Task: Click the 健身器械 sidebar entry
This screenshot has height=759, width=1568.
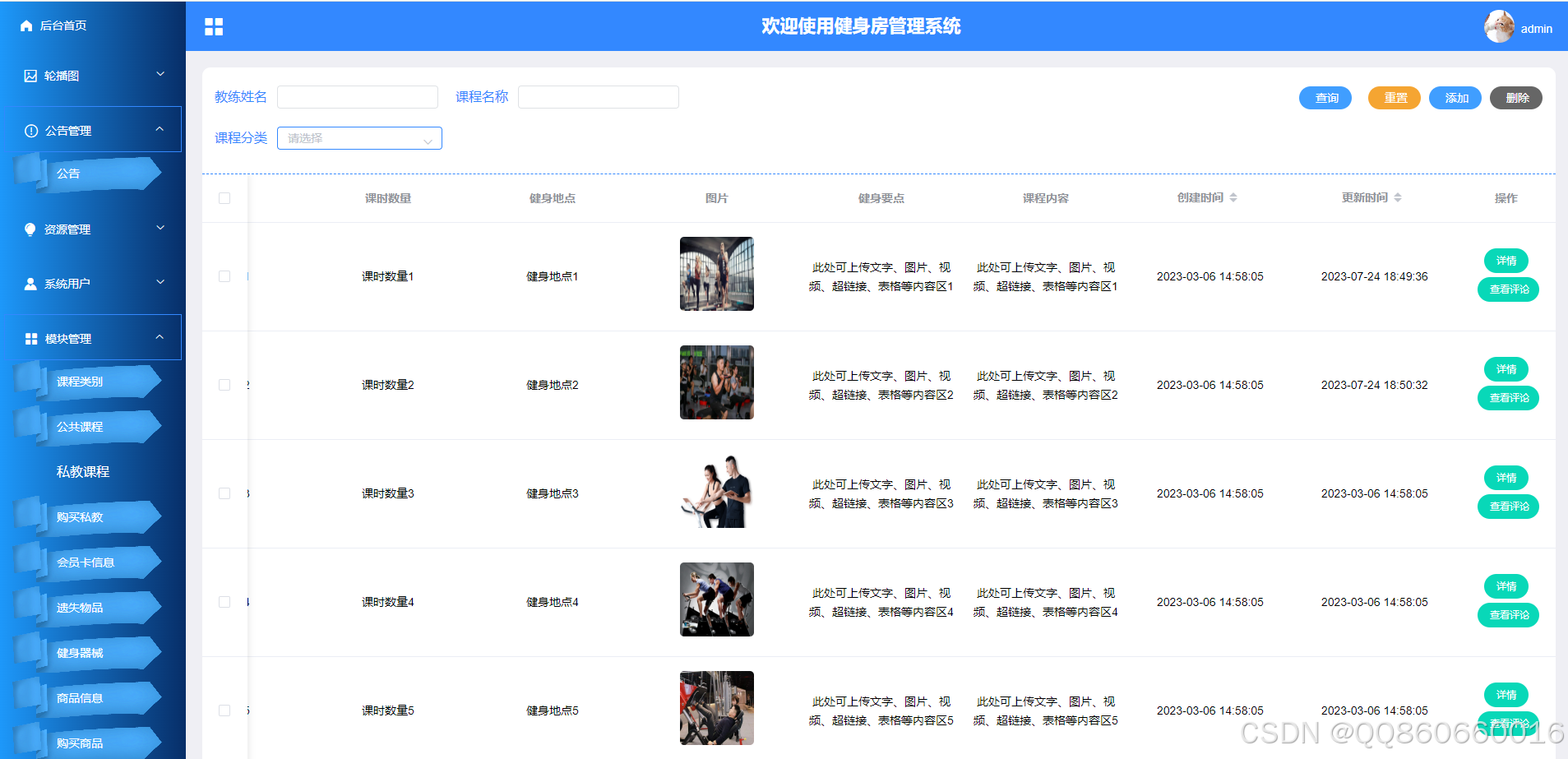Action: 79,652
